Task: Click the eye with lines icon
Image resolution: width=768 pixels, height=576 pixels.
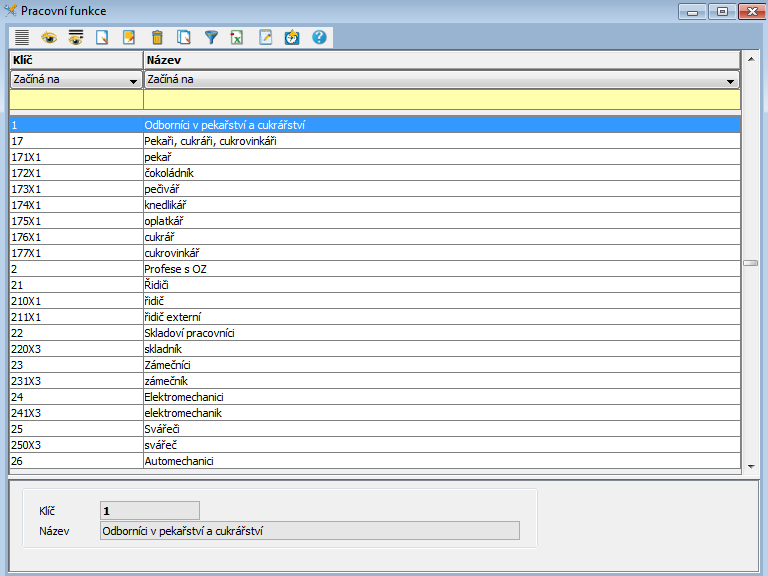Action: 75,37
